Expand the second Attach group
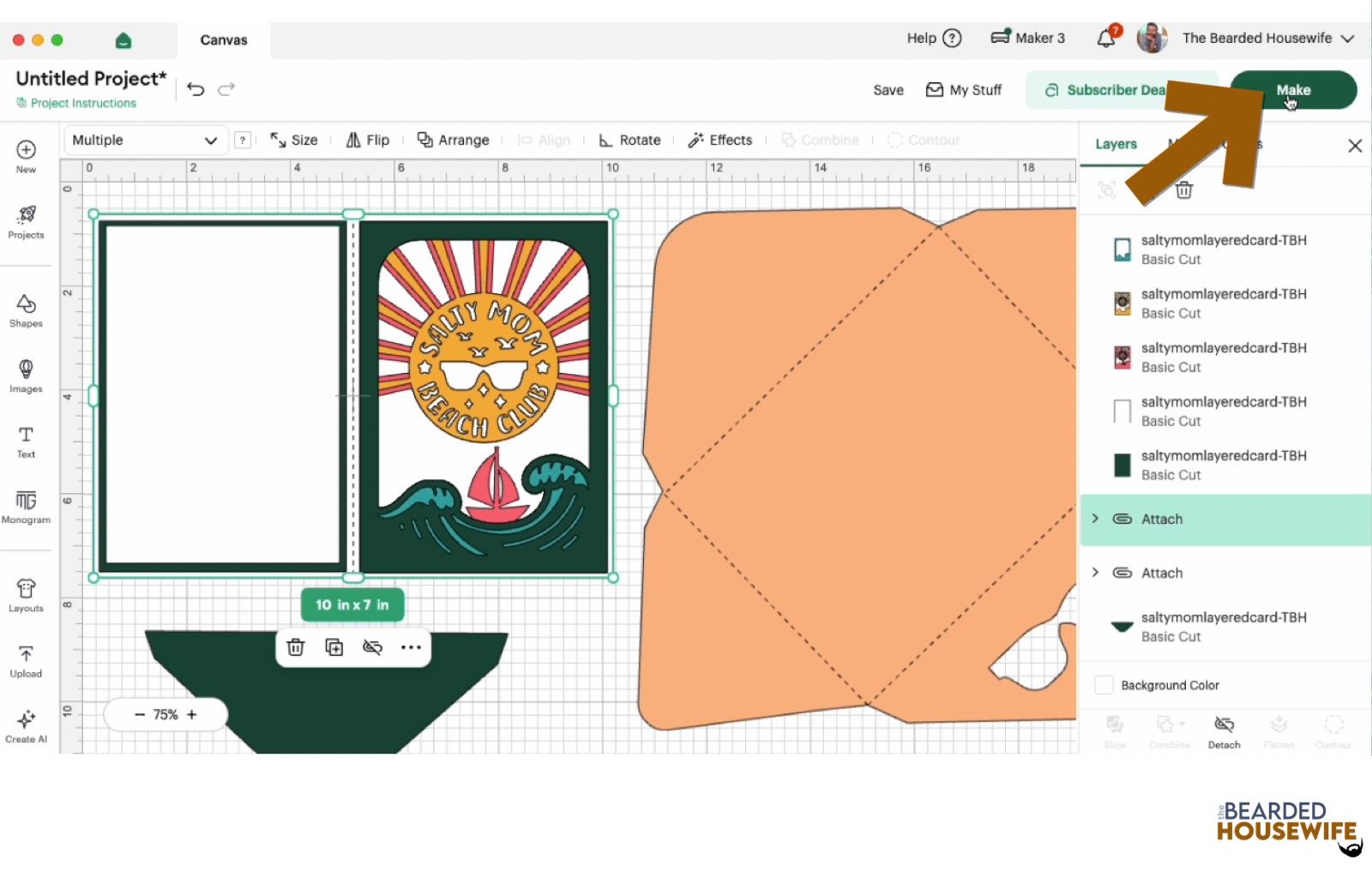This screenshot has height=872, width=1372. 1095,573
